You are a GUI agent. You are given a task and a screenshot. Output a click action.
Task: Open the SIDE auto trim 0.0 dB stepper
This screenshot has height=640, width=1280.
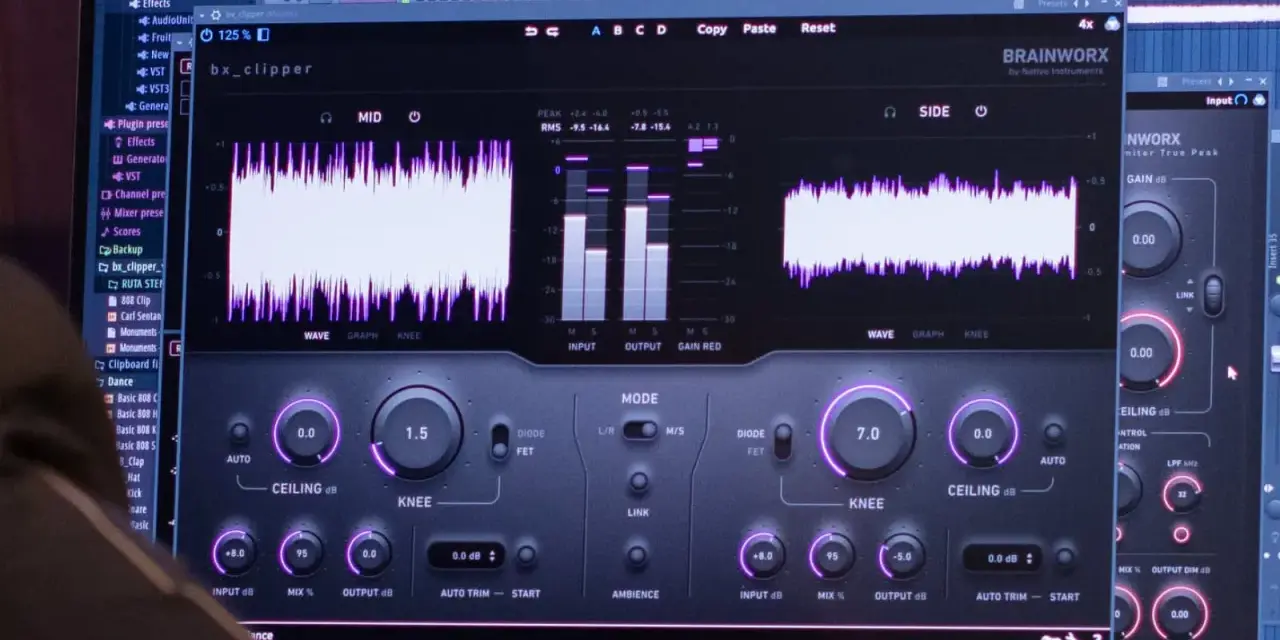[1003, 558]
